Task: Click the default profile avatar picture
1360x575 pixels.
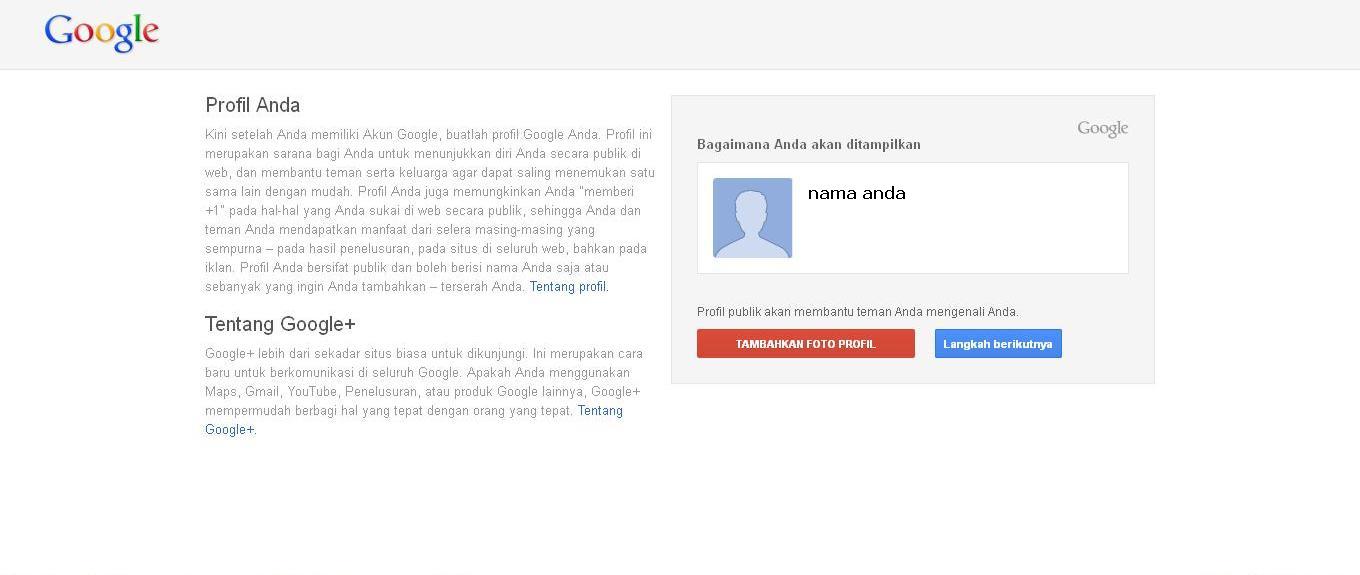Action: tap(752, 218)
